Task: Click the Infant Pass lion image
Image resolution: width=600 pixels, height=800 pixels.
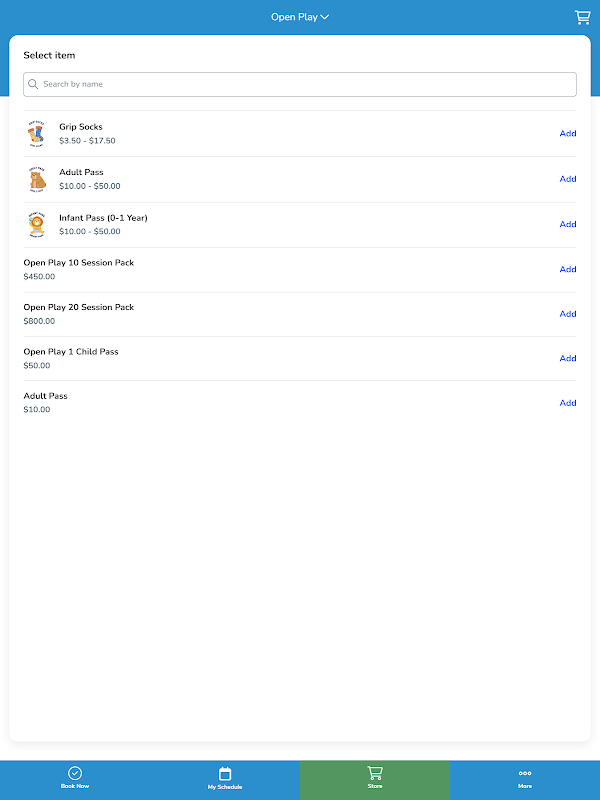Action: [37, 224]
